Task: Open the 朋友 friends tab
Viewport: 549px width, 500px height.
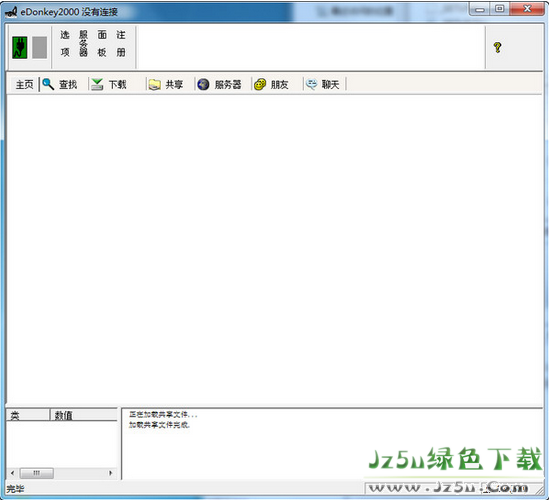Action: 279,84
